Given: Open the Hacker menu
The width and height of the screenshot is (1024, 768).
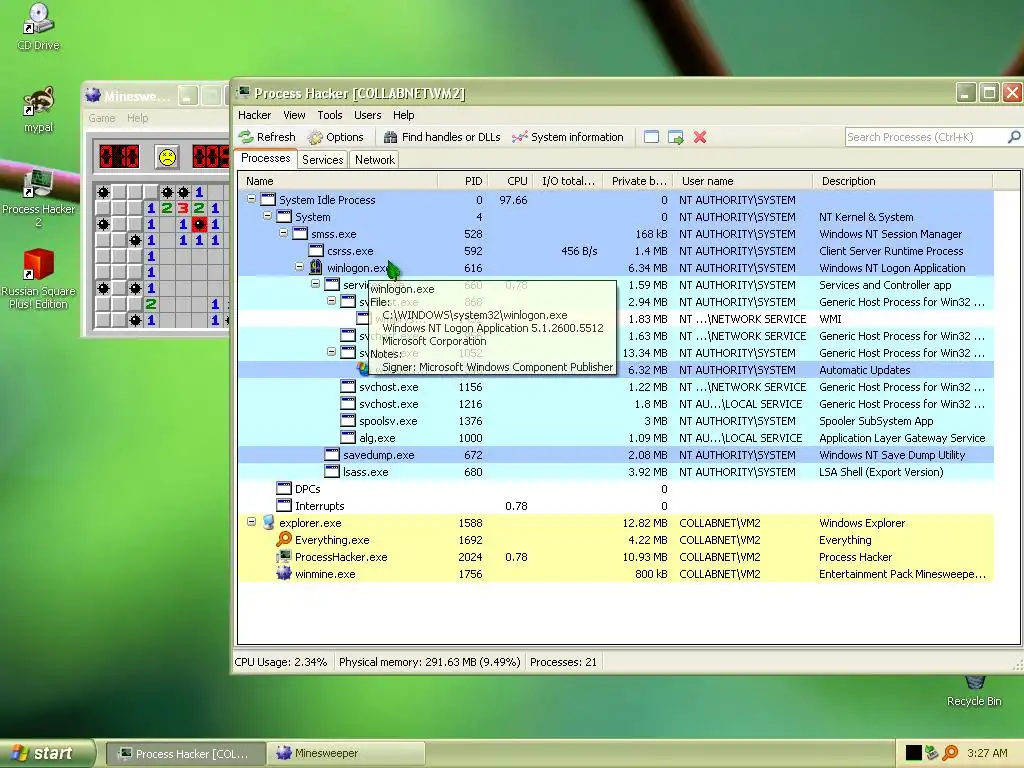Looking at the screenshot, I should tap(254, 115).
